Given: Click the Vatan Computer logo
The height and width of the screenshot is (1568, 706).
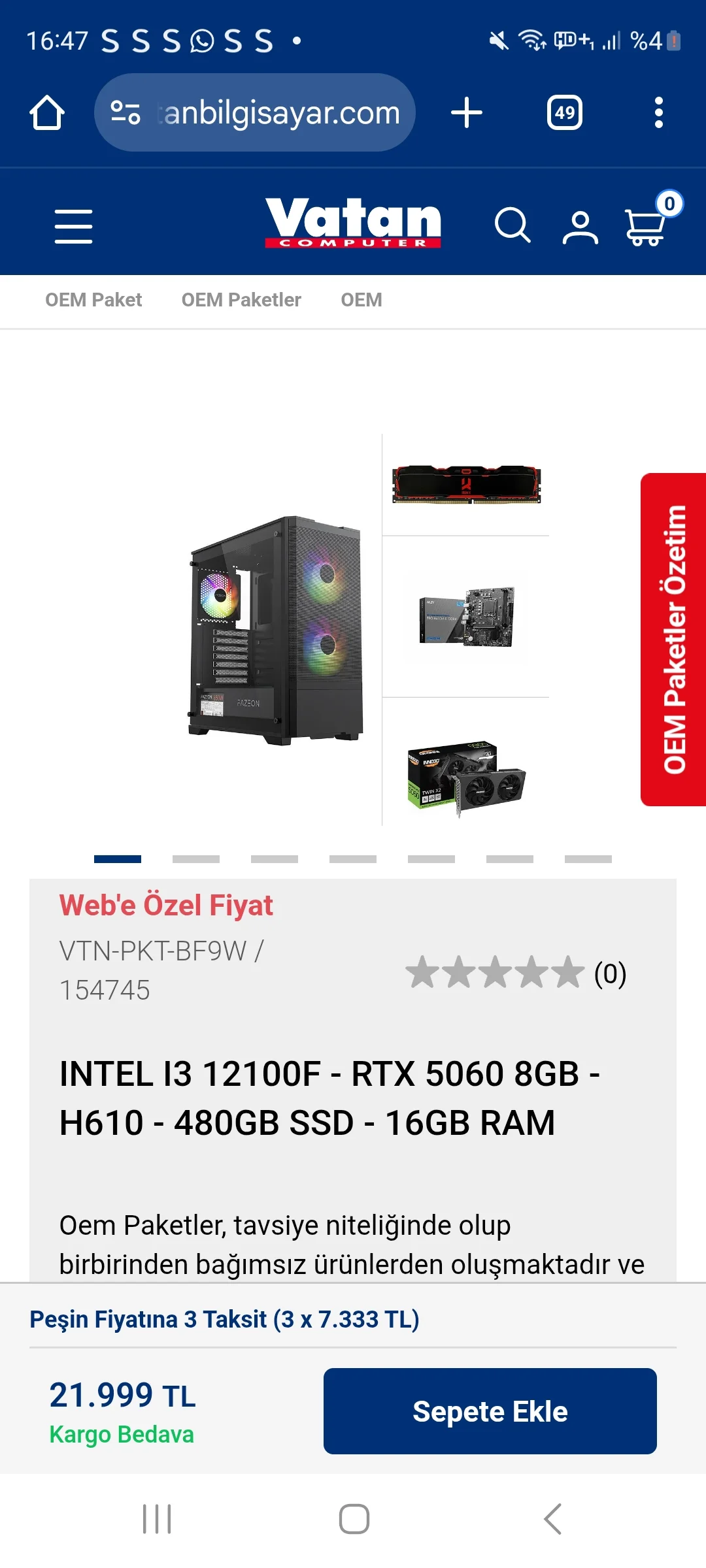Looking at the screenshot, I should click(353, 223).
